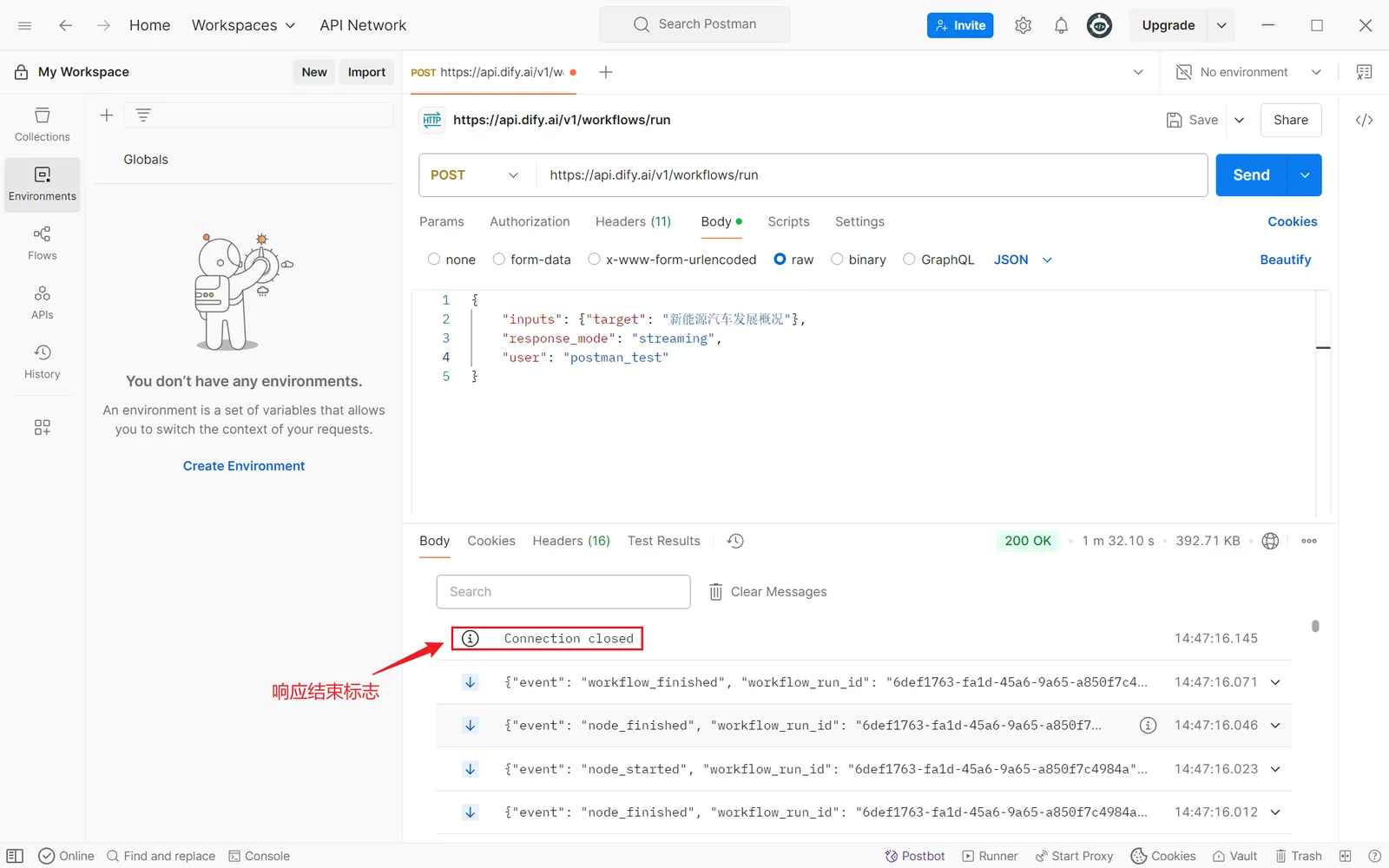Select the GraphQL body type
1389x868 pixels.
coord(909,259)
